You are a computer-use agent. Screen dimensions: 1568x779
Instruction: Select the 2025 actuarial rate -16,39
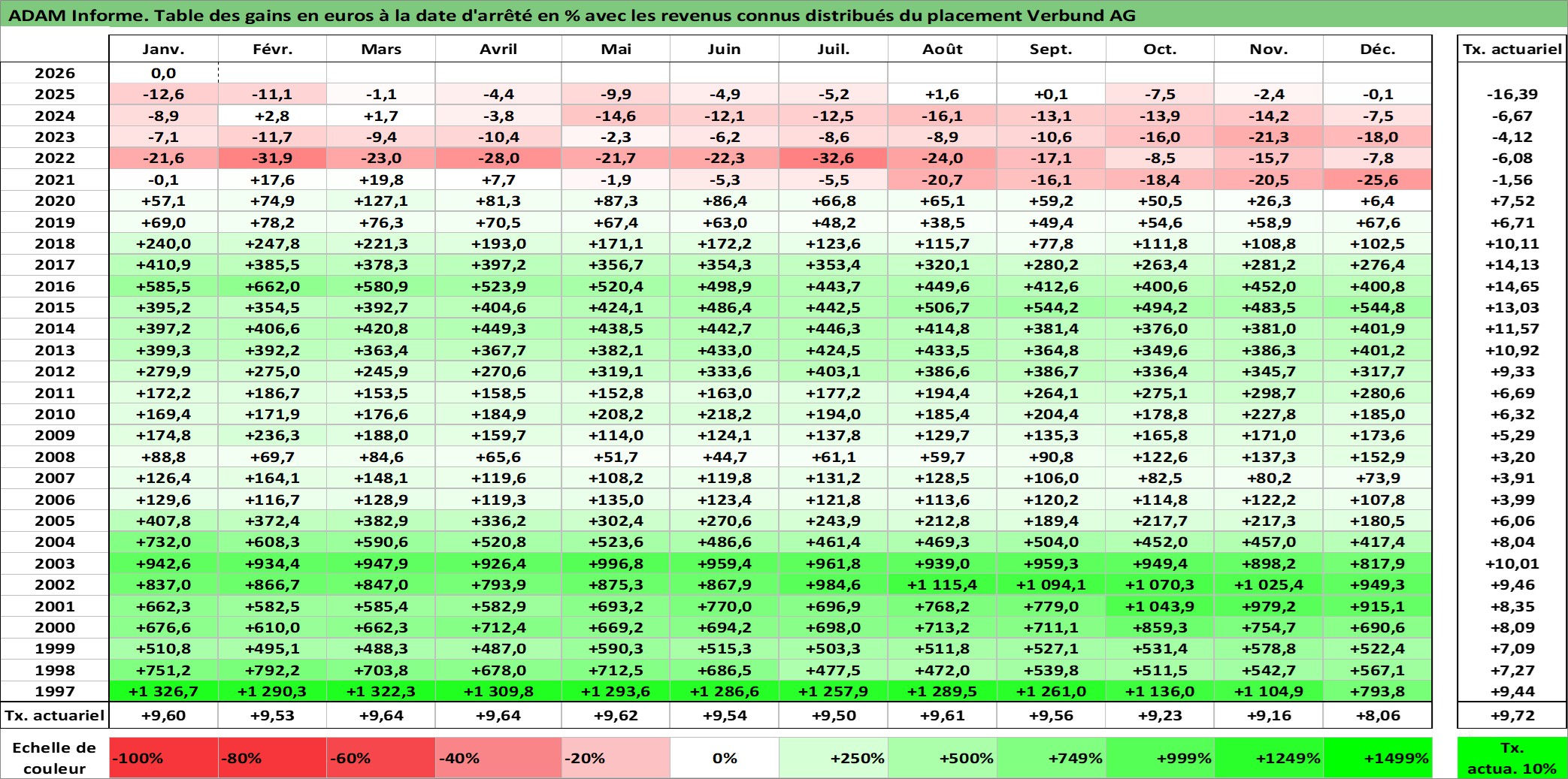point(1512,94)
